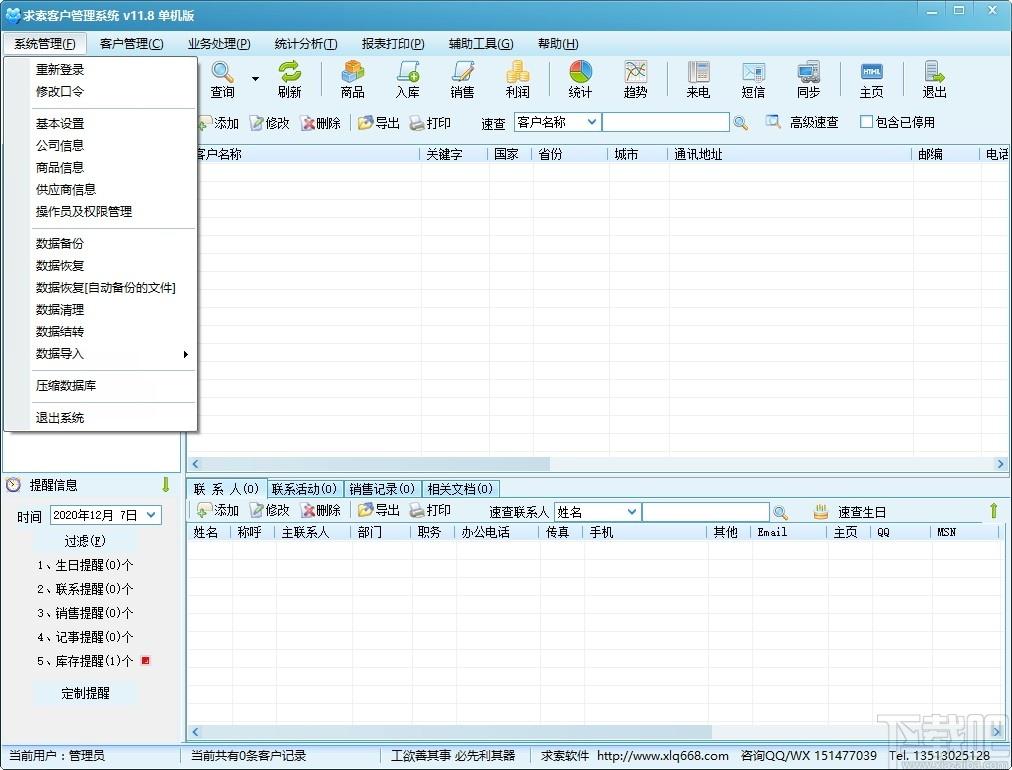Image resolution: width=1012 pixels, height=770 pixels.
Task: Open the 主页 homepage toolbar icon
Action: 871,79
